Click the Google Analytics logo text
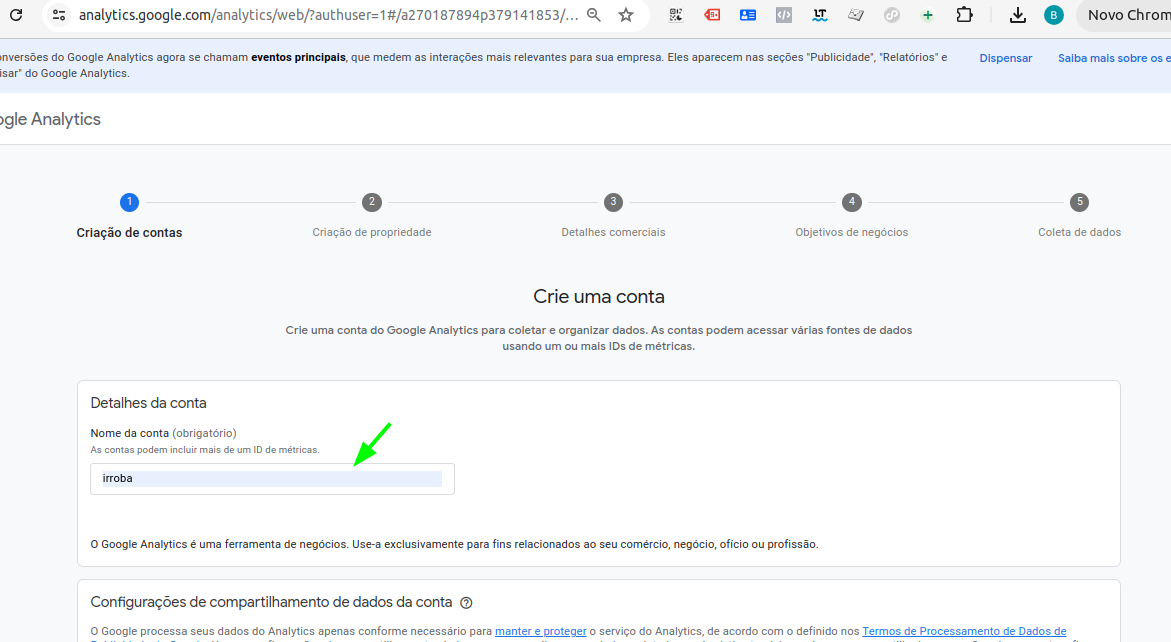 click(x=50, y=119)
